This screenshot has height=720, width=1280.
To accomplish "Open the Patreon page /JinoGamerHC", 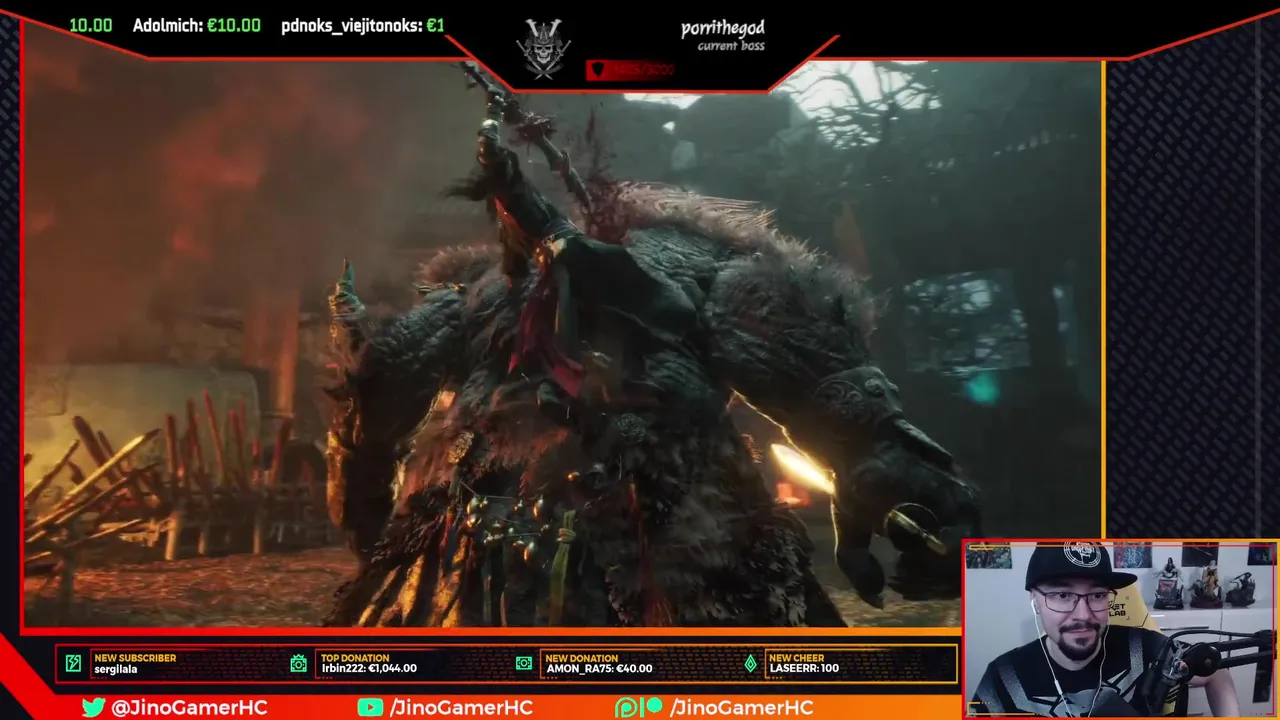I will point(741,707).
